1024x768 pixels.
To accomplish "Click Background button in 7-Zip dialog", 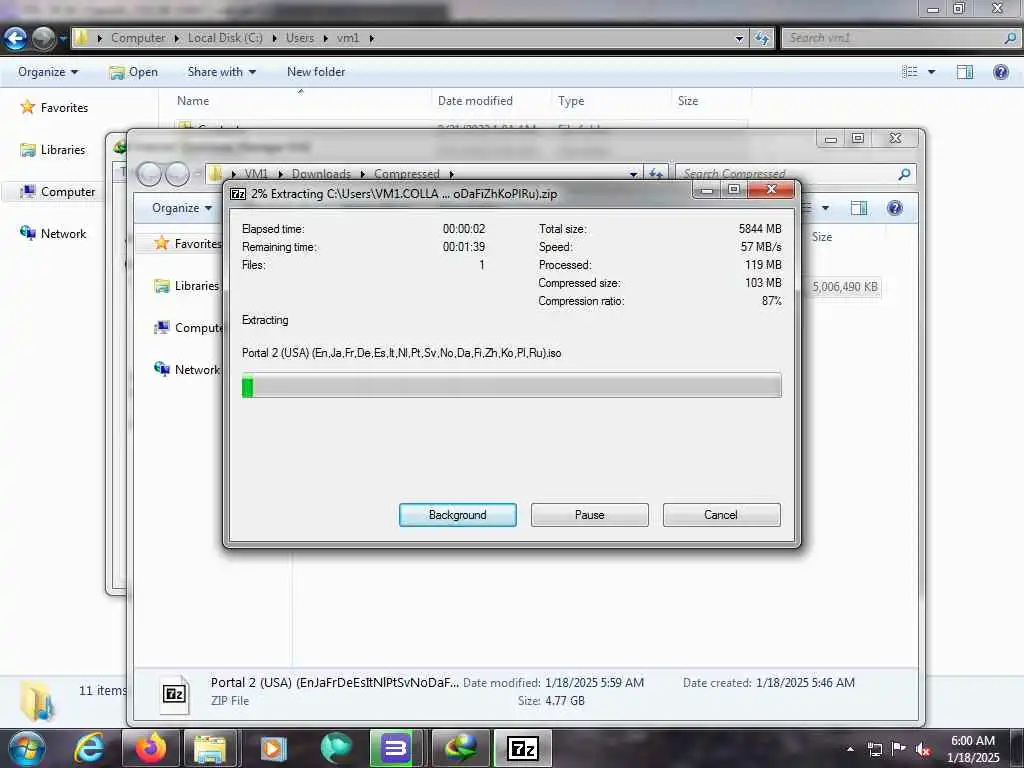I will [x=457, y=515].
